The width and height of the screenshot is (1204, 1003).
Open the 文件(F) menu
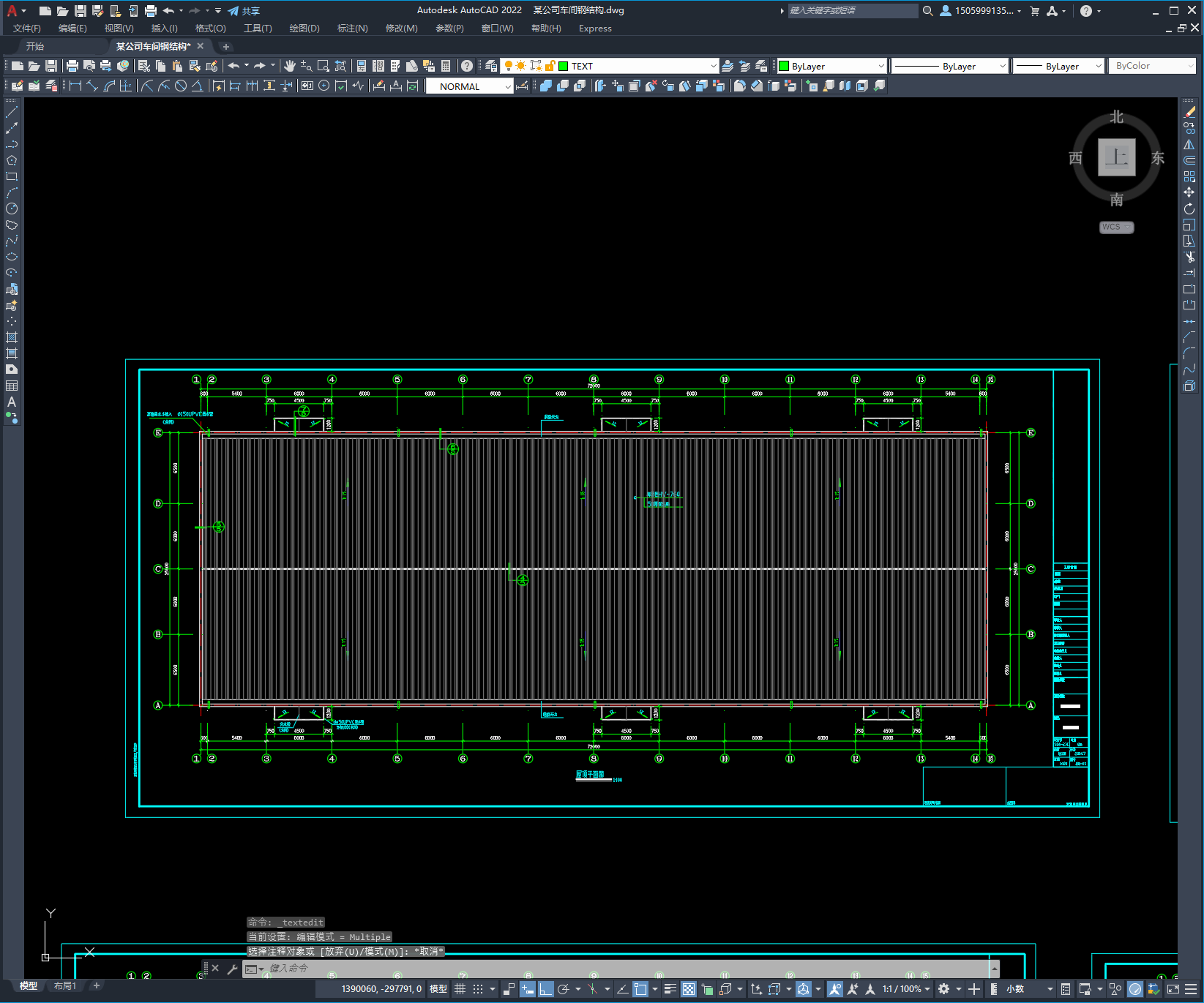[x=27, y=29]
